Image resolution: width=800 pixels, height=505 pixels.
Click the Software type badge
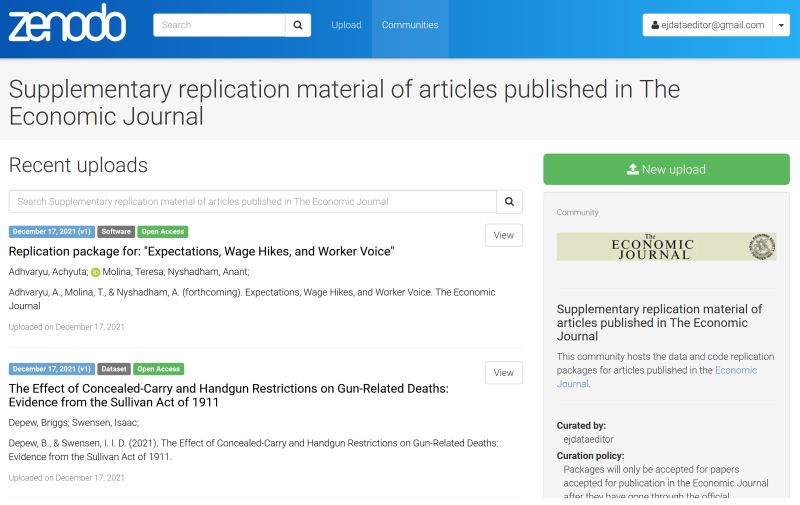(116, 232)
